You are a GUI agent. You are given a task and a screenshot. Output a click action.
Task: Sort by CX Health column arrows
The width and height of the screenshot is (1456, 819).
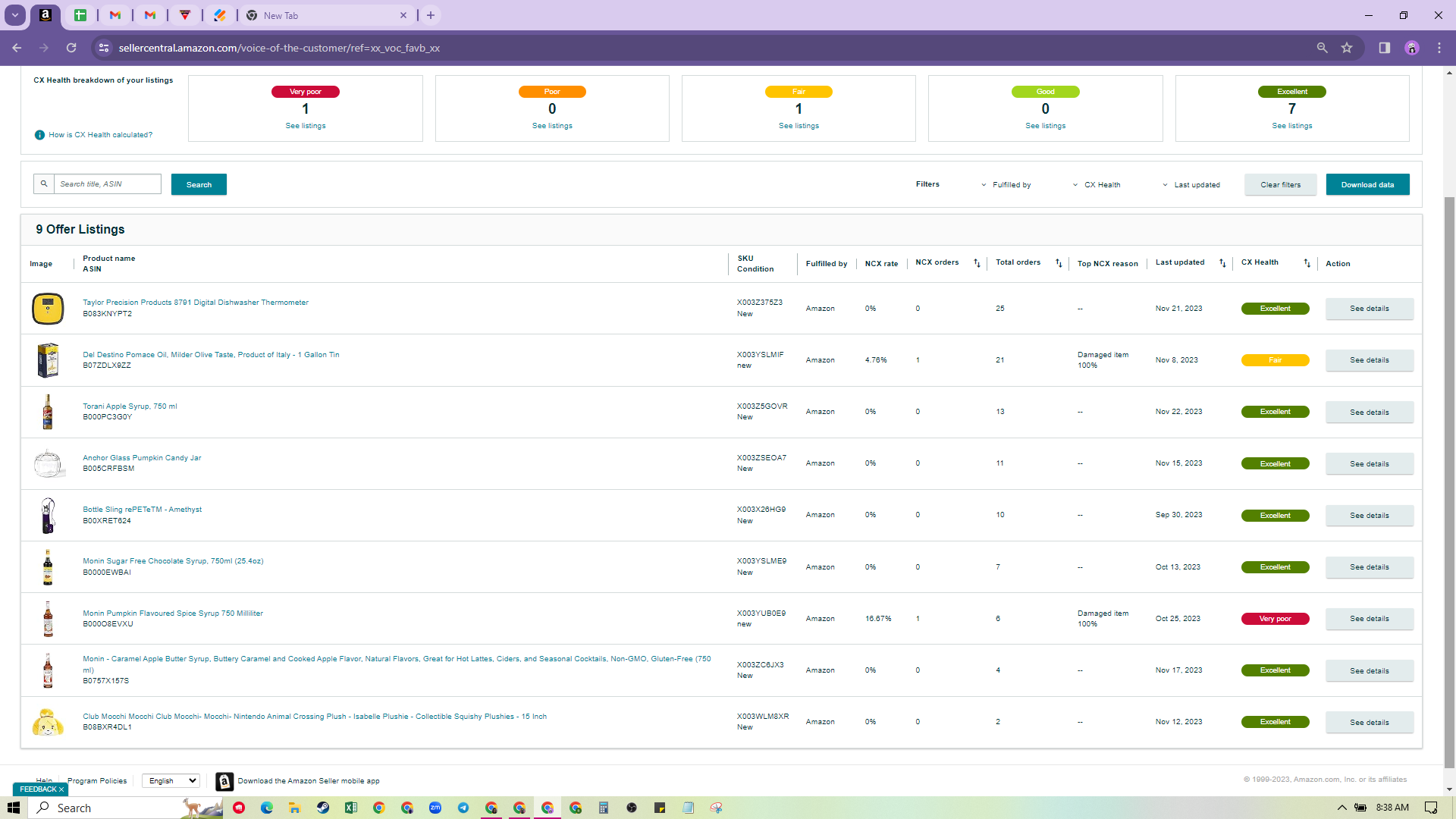pyautogui.click(x=1307, y=263)
